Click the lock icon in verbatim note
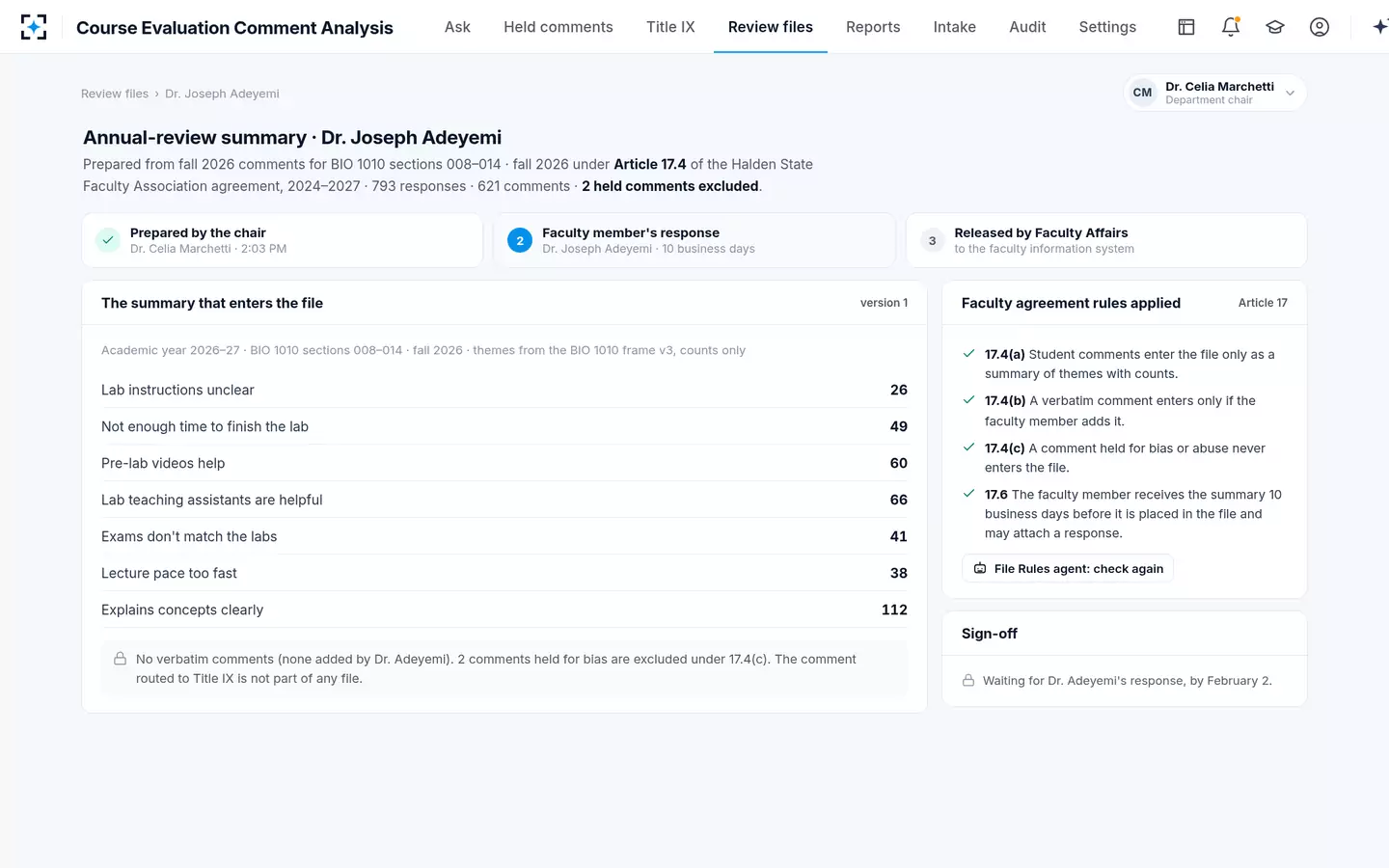Viewport: 1389px width, 868px height. [120, 659]
